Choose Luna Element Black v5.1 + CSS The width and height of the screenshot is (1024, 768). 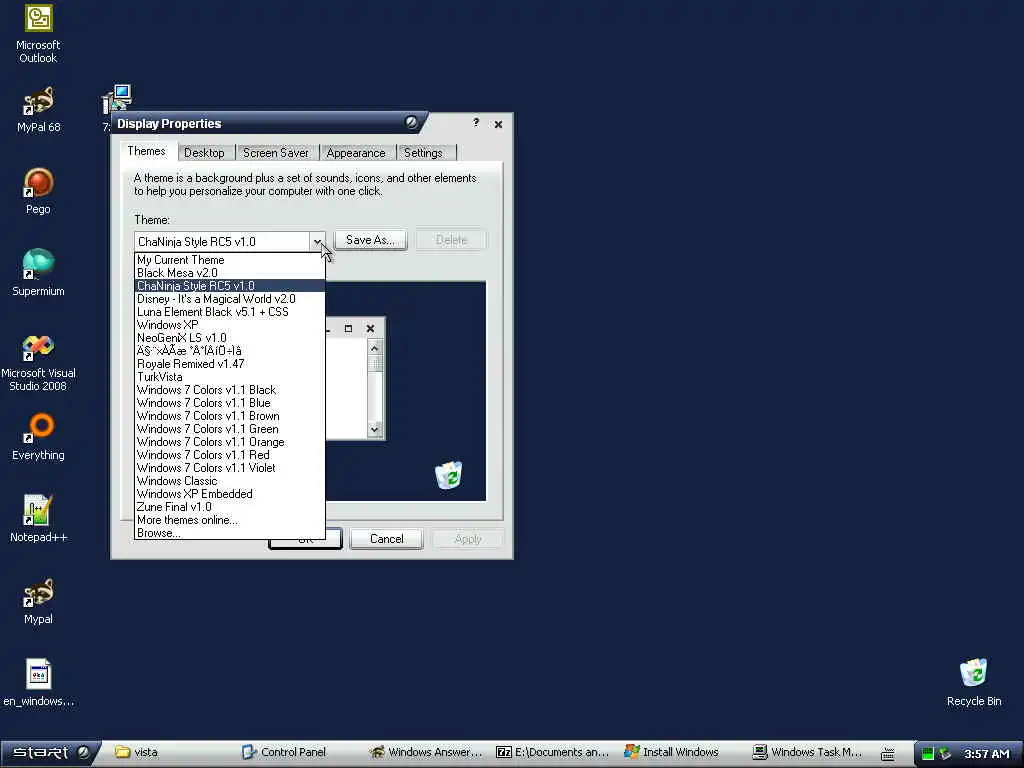(x=230, y=312)
